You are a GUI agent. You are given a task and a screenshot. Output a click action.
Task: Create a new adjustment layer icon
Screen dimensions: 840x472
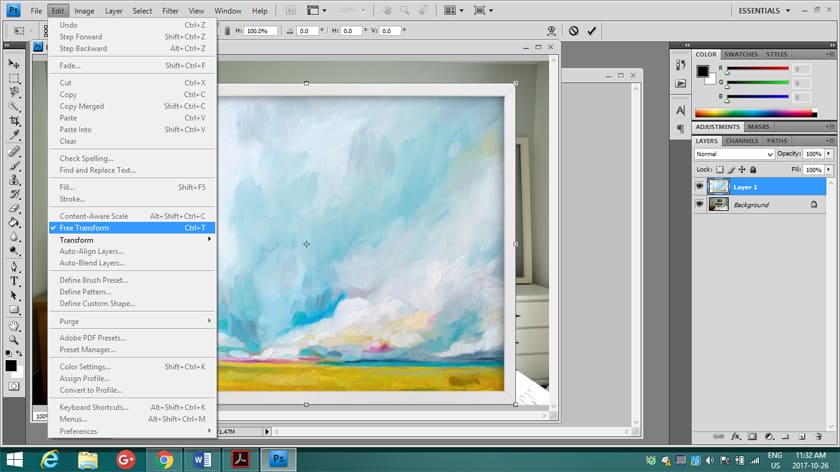click(x=769, y=437)
